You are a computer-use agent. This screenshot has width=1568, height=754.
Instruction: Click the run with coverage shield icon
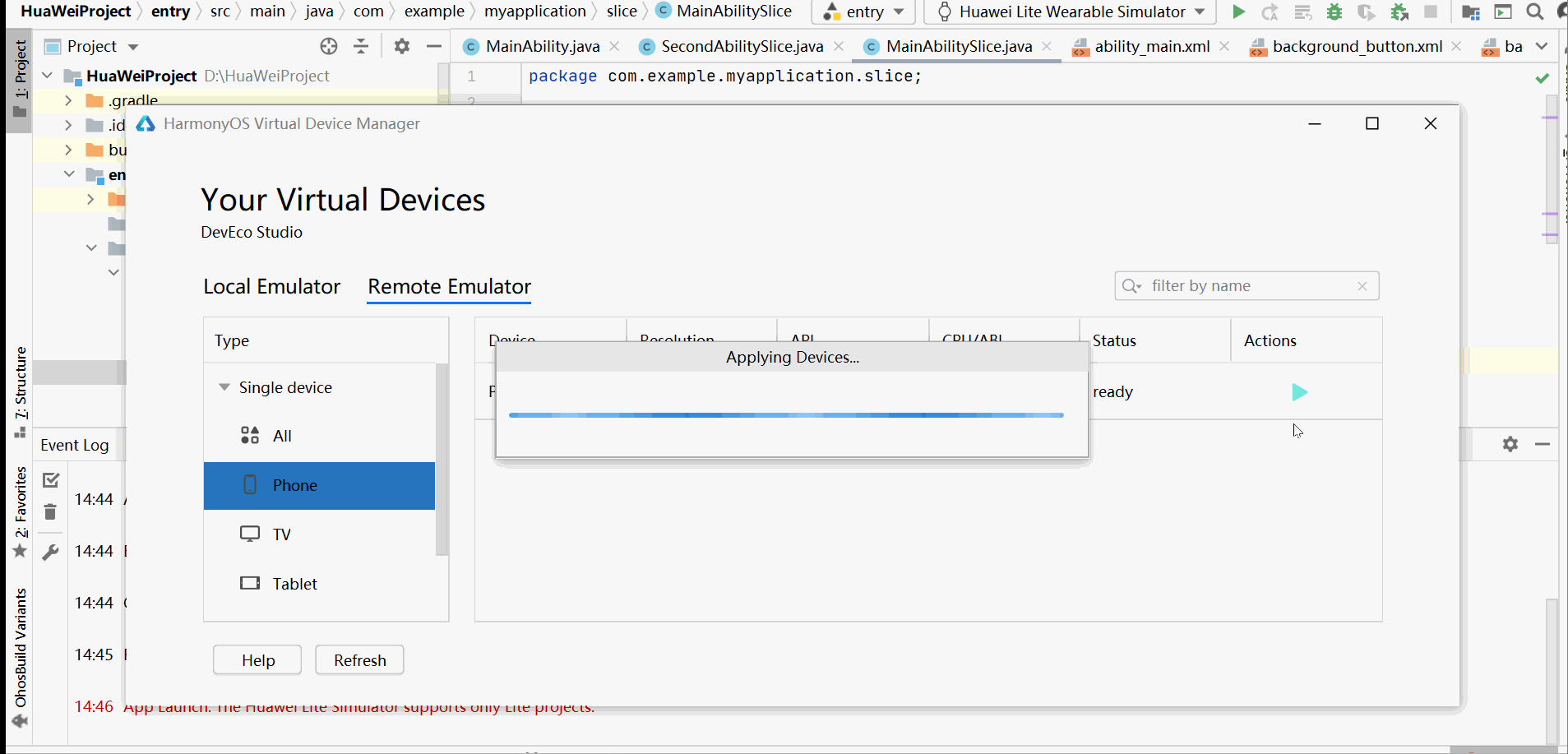coord(1367,12)
